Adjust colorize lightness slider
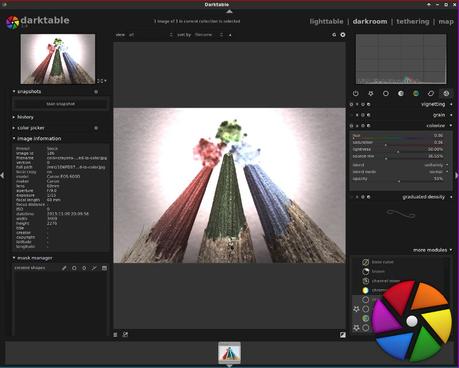 (398, 150)
